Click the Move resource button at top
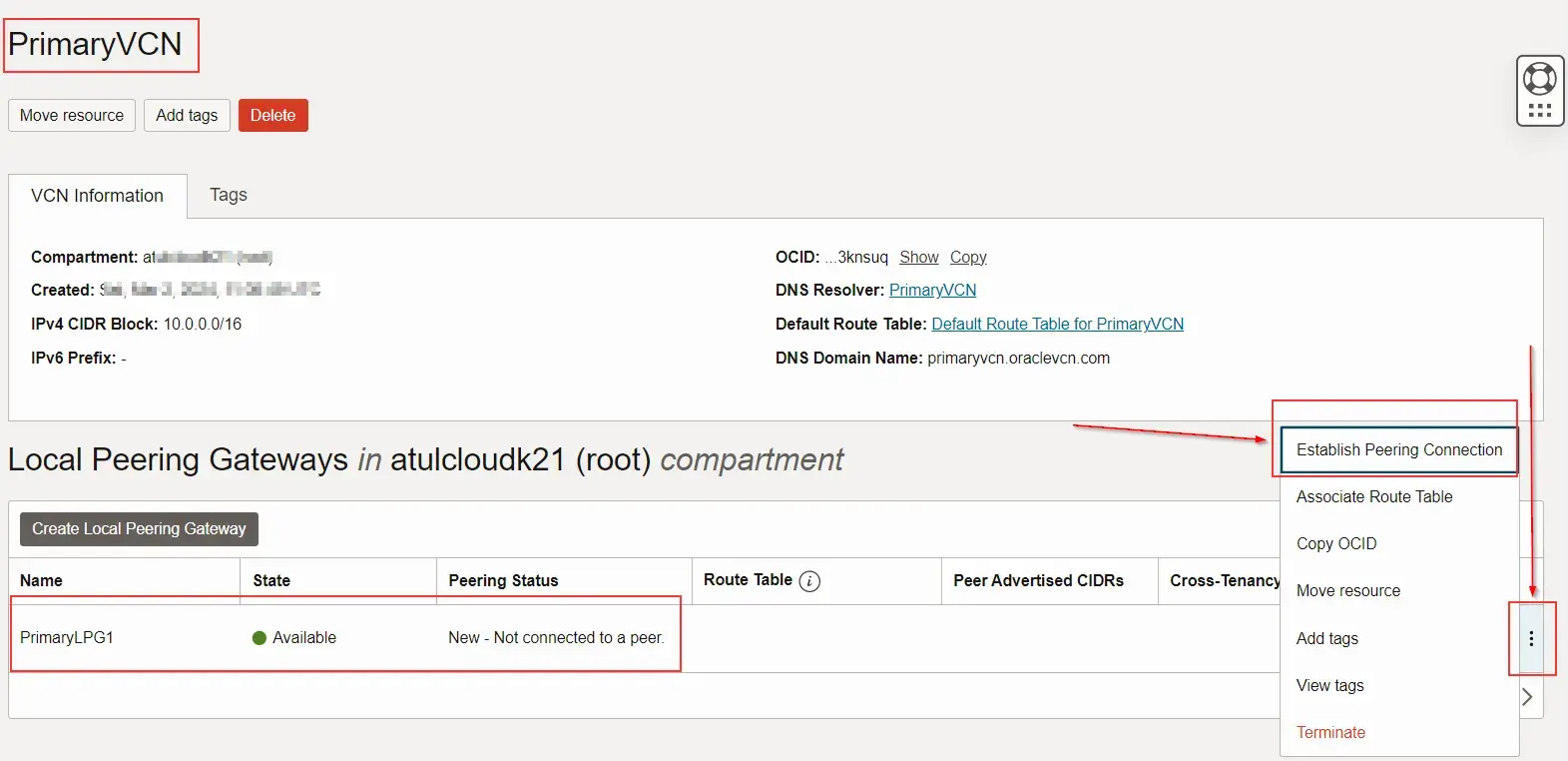 pos(72,116)
